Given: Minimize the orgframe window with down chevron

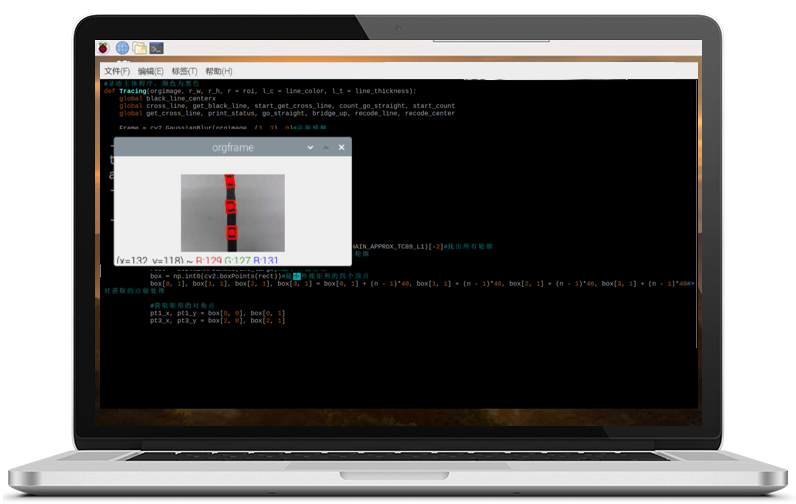Looking at the screenshot, I should point(310,147).
